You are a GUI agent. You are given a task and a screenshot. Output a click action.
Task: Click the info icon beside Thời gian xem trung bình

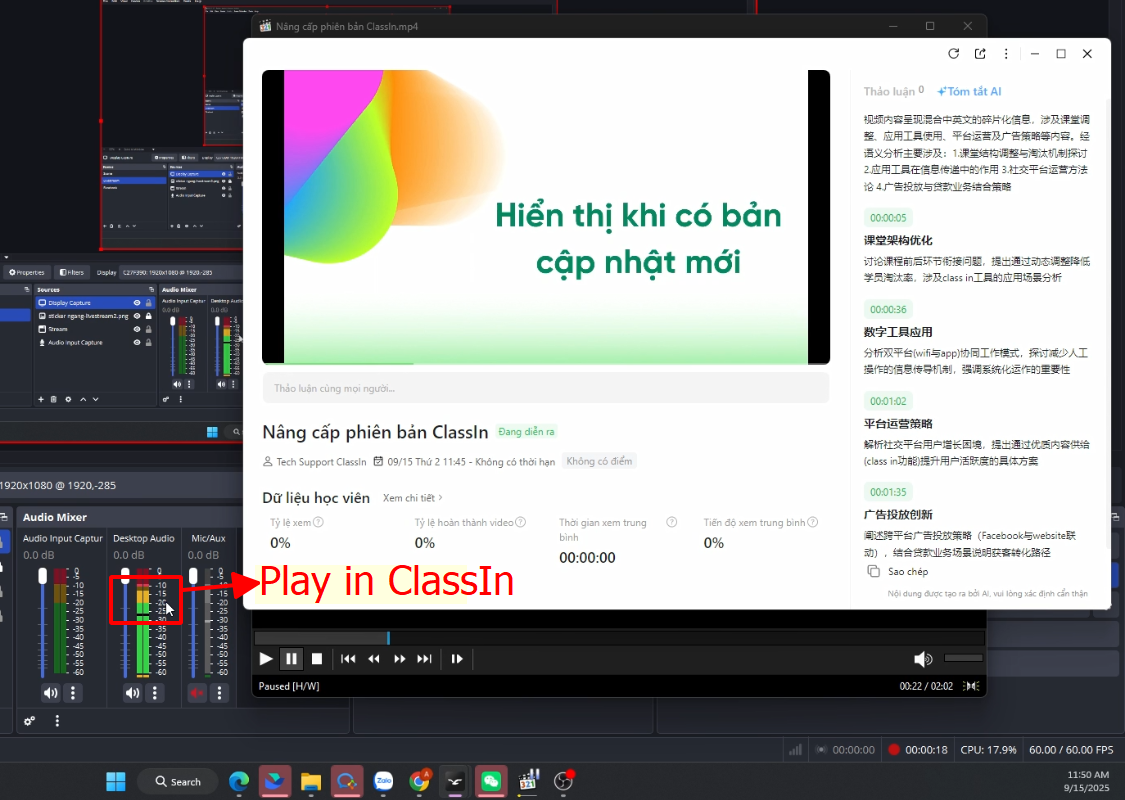672,522
